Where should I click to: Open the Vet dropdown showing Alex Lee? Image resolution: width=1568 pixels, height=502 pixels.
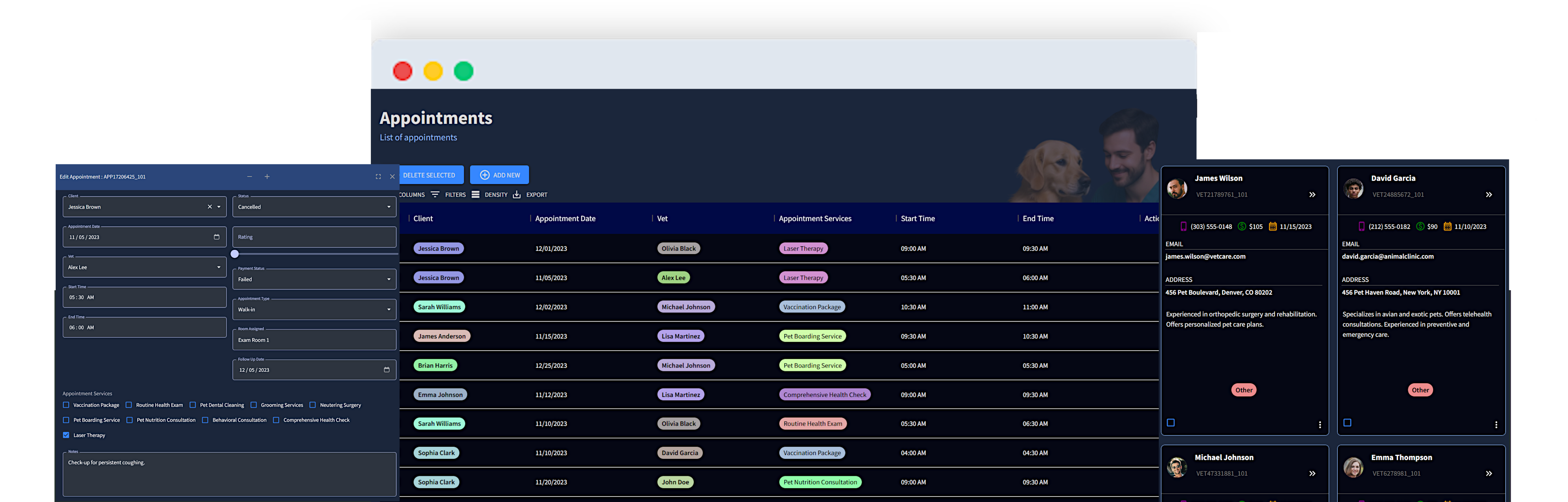tap(144, 267)
